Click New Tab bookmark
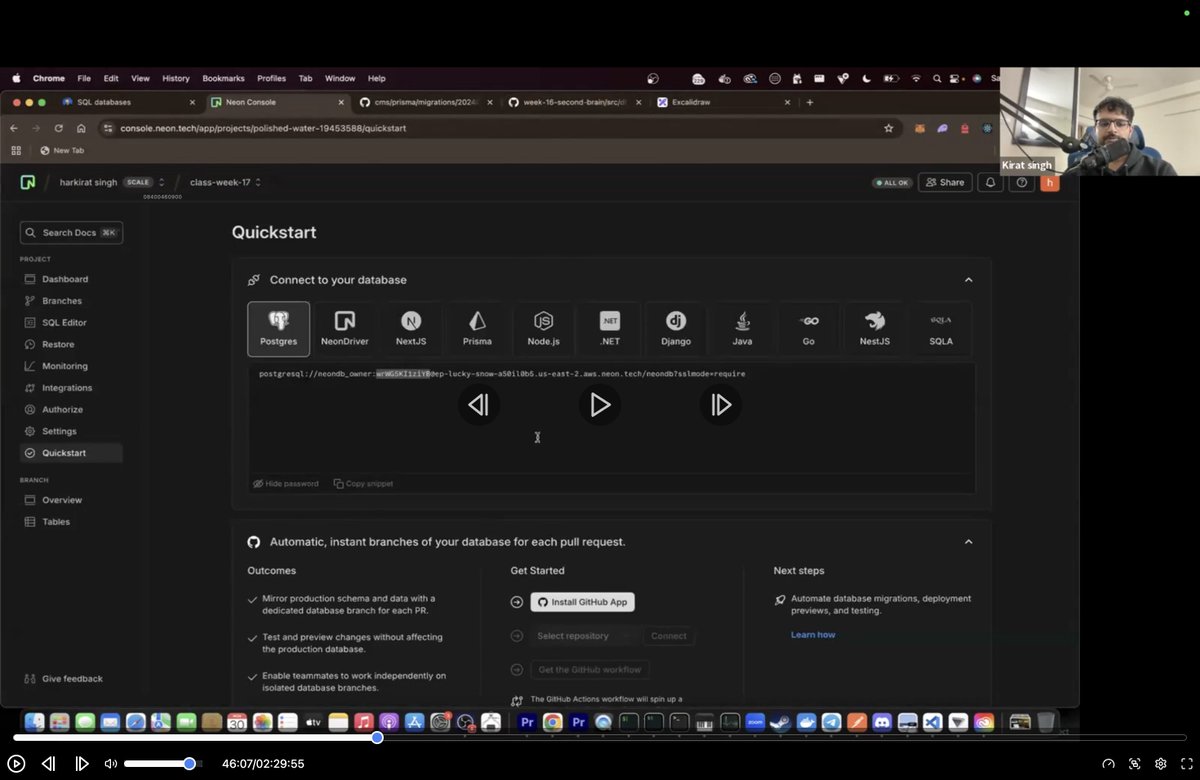 [61, 150]
